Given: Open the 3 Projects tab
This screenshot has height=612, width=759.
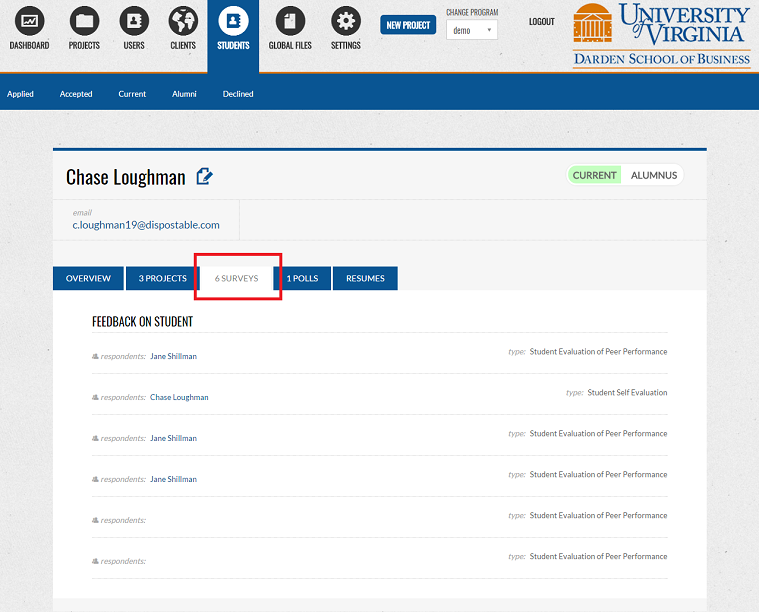Looking at the screenshot, I should coord(163,278).
